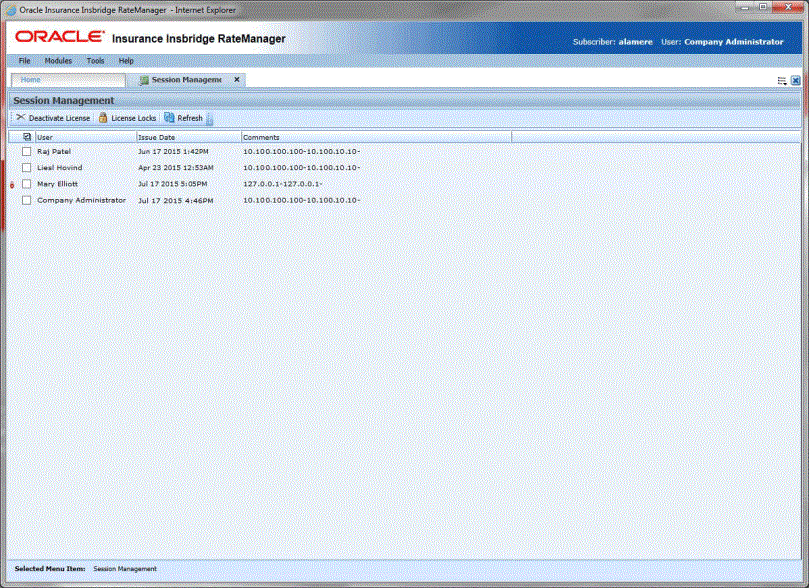809x588 pixels.
Task: Open the Tools menu
Action: click(x=95, y=60)
